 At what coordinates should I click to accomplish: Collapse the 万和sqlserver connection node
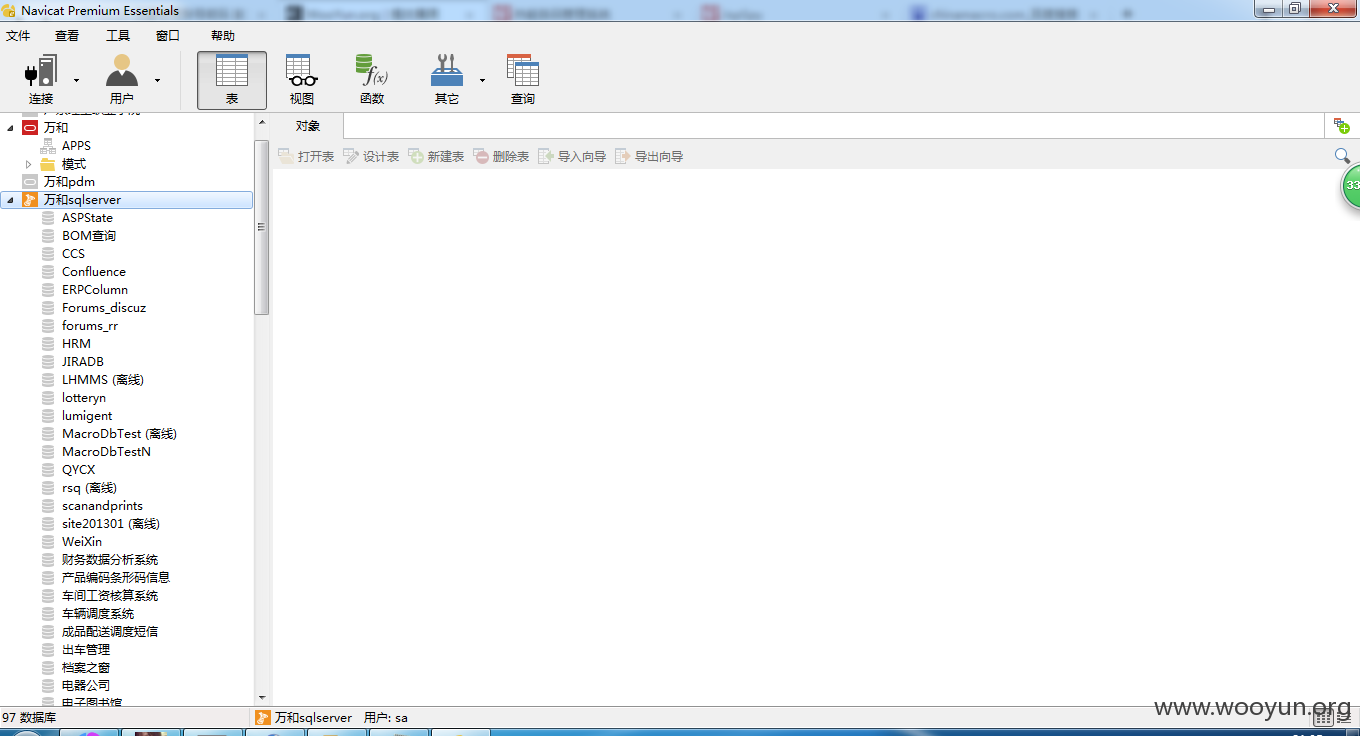[10, 200]
